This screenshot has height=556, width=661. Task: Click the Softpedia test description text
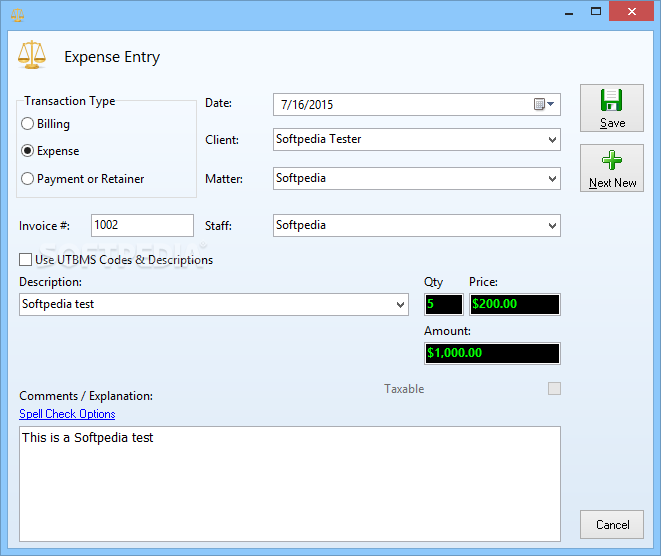[x=58, y=304]
